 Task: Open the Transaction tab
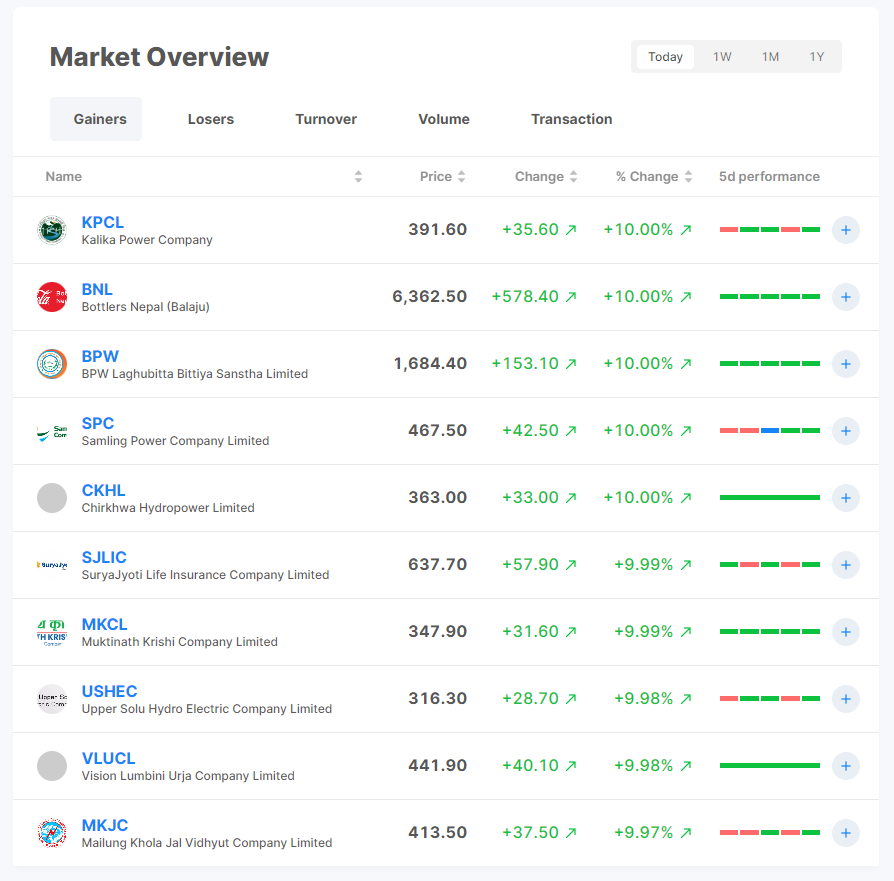coord(572,119)
